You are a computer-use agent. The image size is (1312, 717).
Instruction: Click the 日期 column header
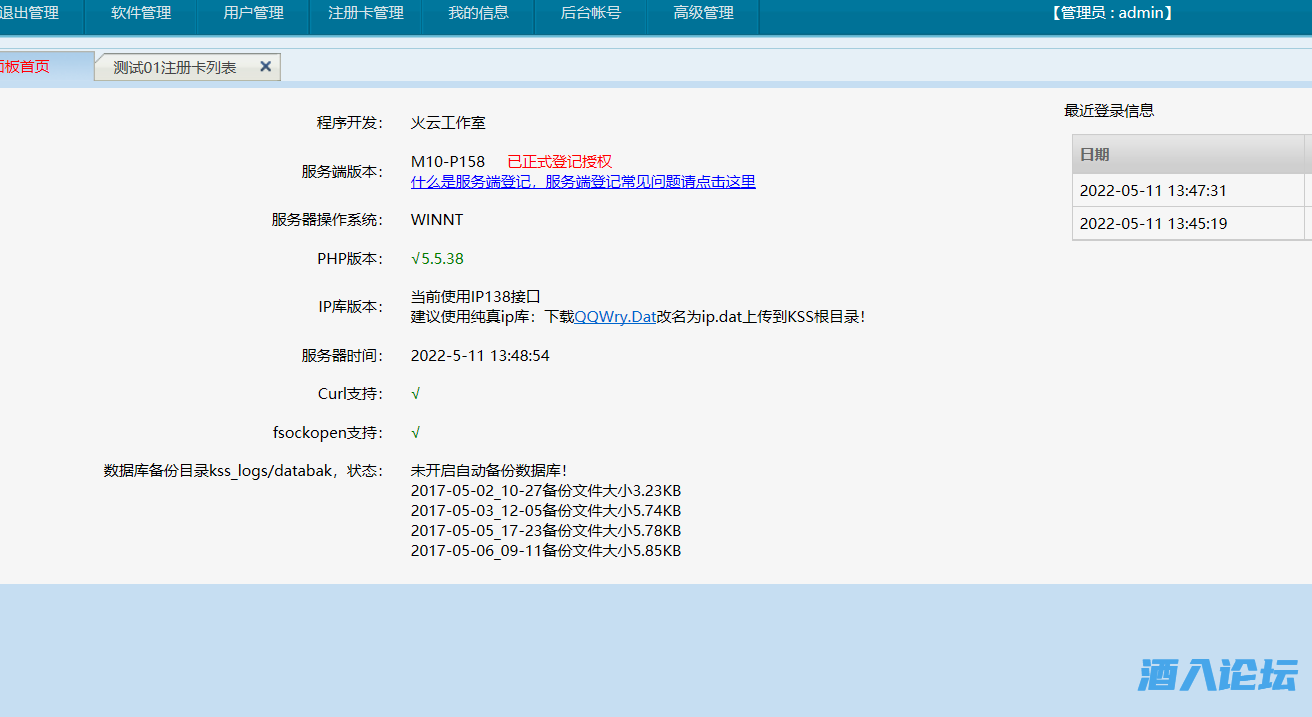tap(1095, 155)
